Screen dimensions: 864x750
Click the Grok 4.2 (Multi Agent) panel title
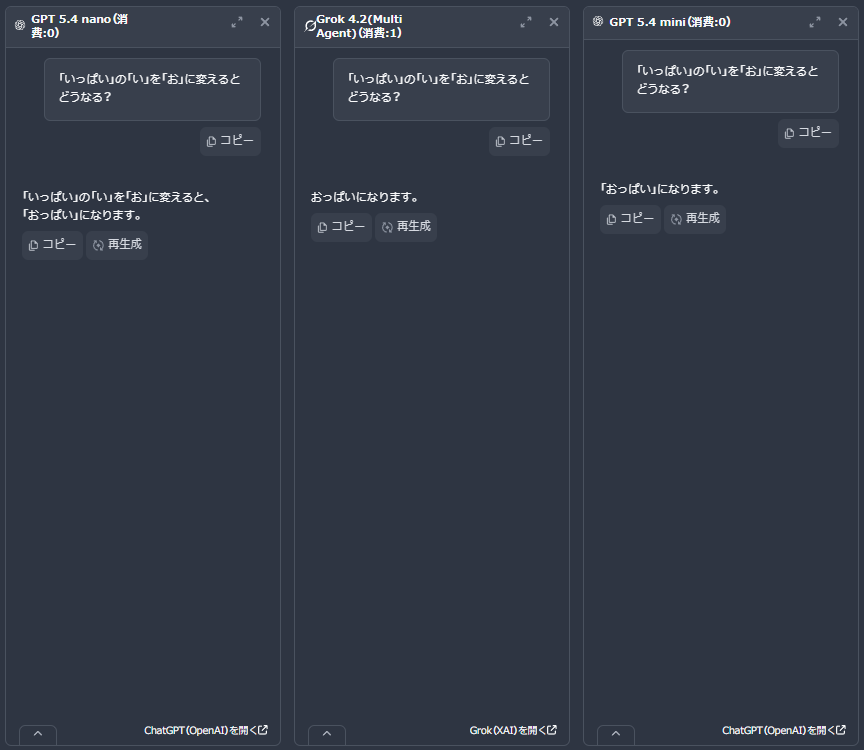pos(359,26)
